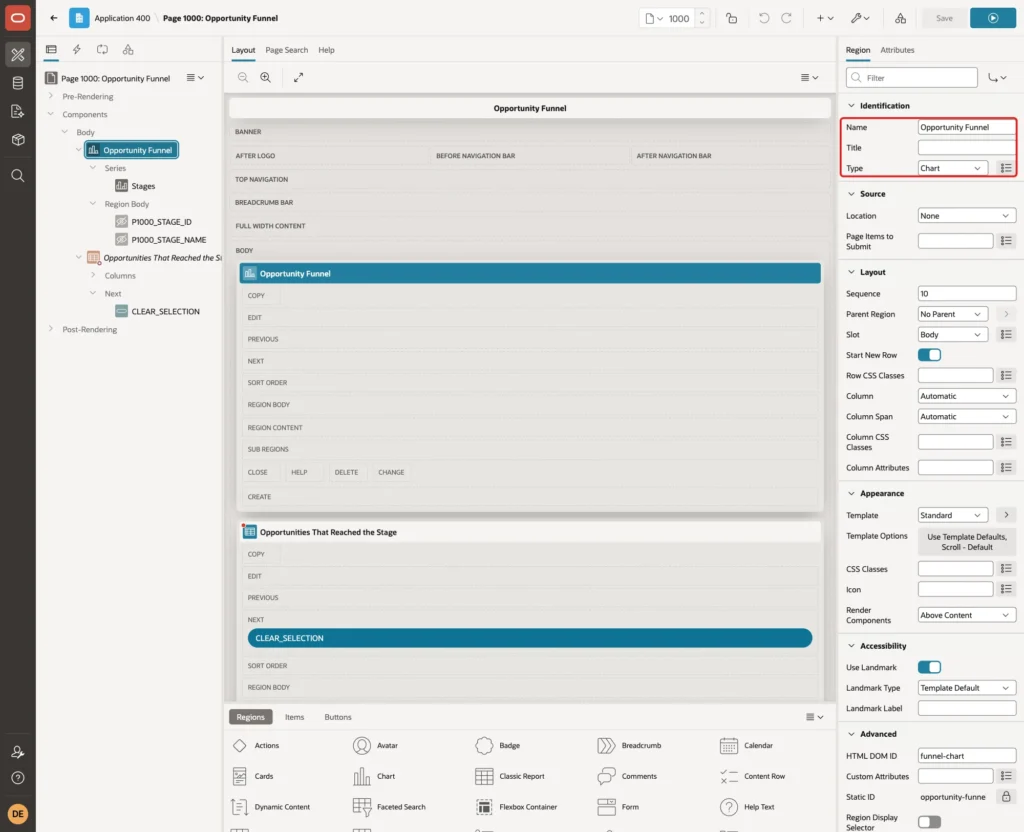The image size is (1024, 832).
Task: Open the Gallery cube icon in sidebar
Action: 18,139
